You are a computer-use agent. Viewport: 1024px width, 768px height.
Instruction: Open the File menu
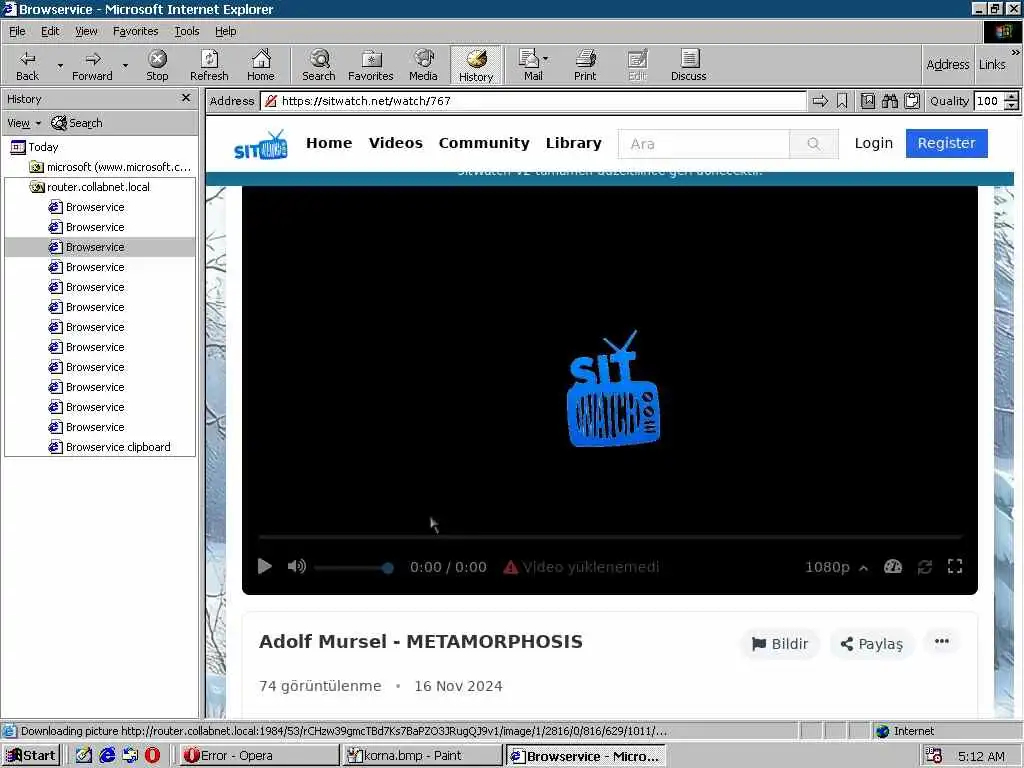click(x=17, y=31)
